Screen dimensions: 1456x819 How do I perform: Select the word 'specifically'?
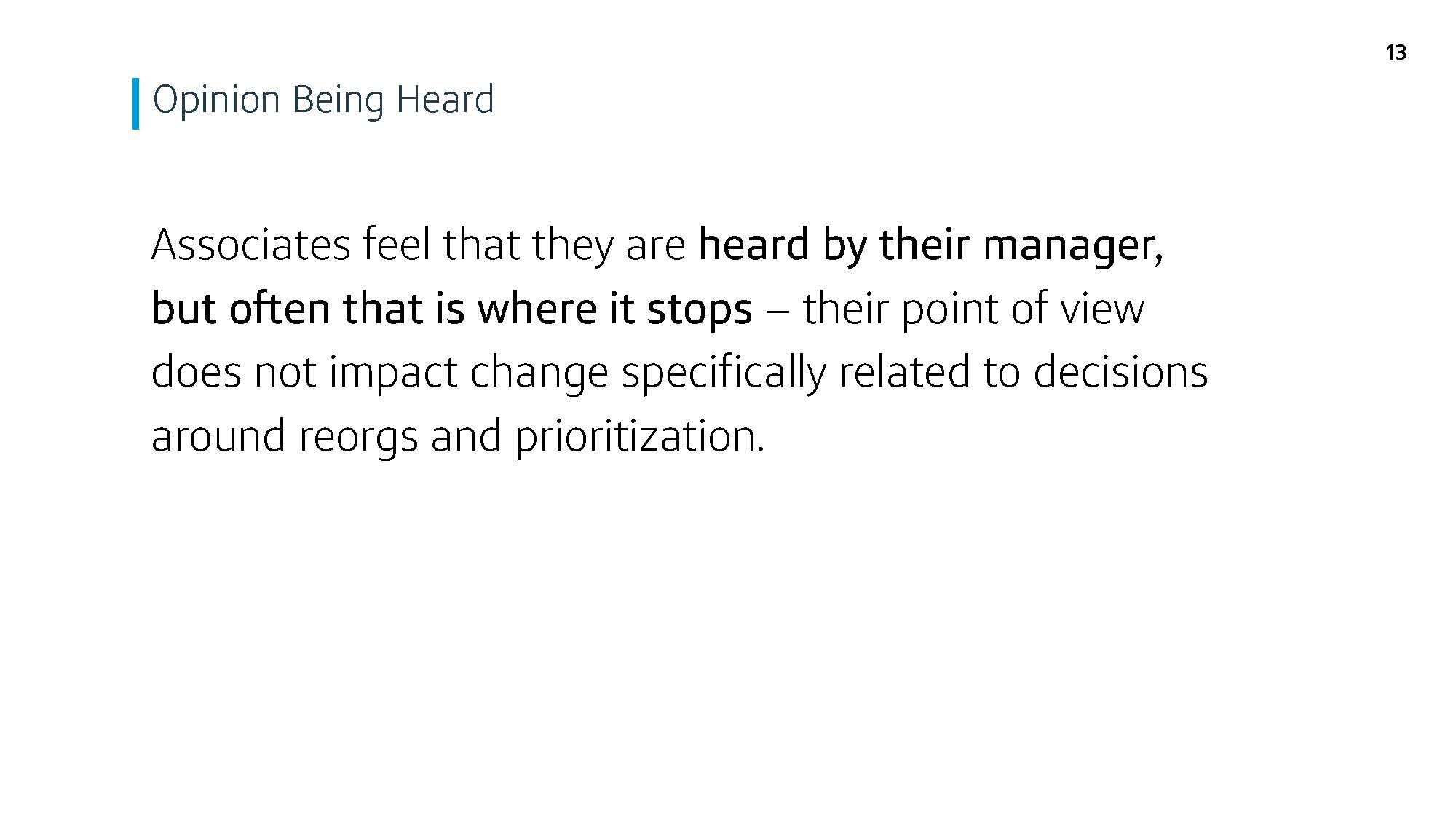(x=724, y=373)
